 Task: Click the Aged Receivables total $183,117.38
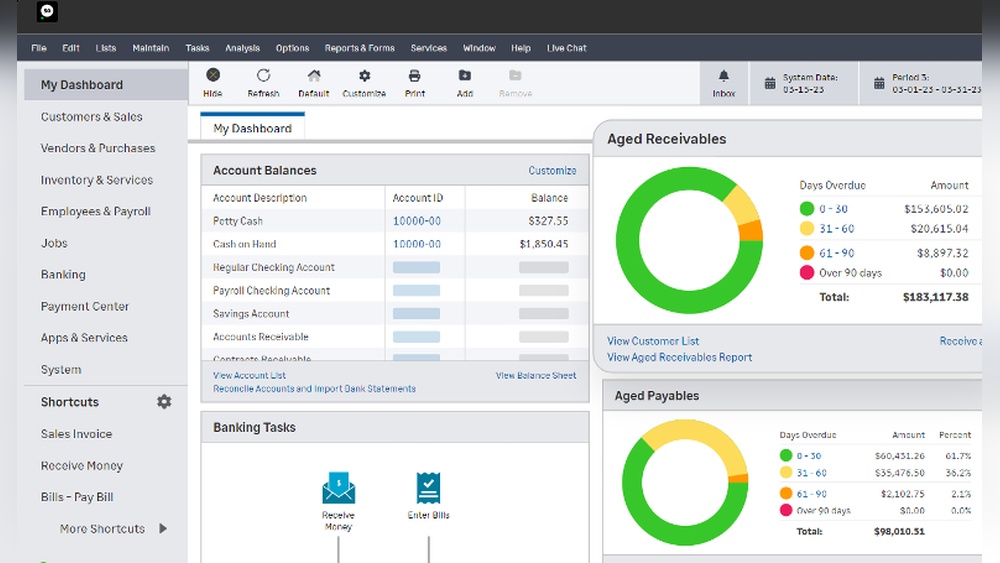pyautogui.click(x=936, y=296)
